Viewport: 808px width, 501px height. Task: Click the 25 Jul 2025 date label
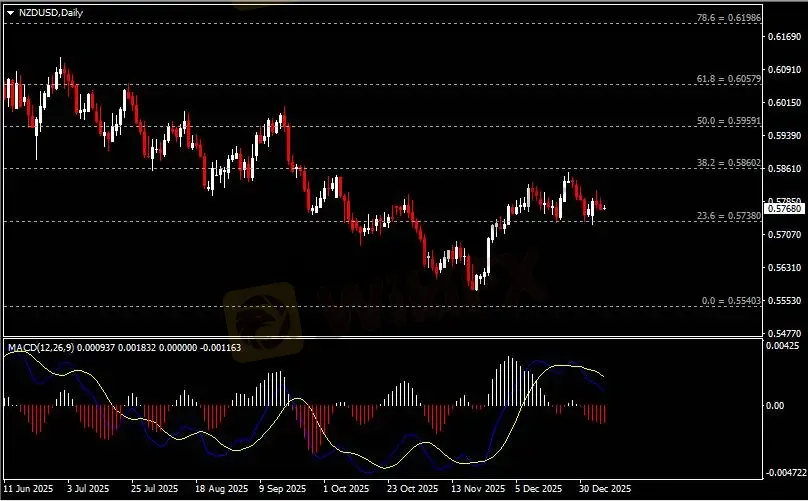pos(153,488)
